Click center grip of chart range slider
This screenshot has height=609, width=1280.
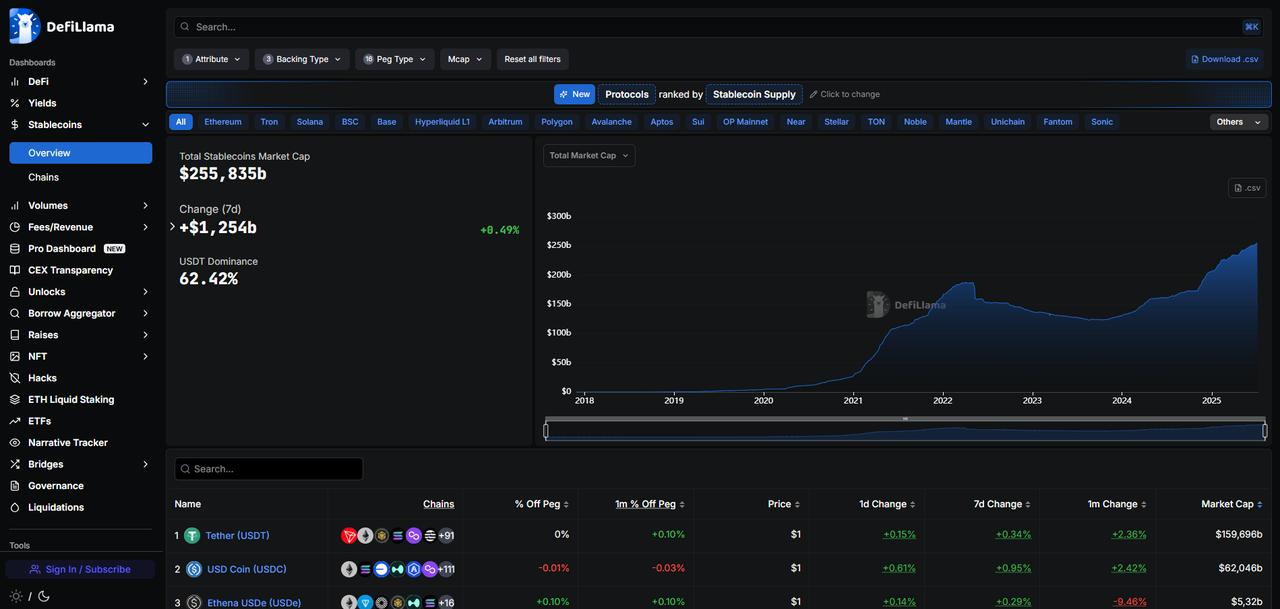pyautogui.click(x=906, y=419)
